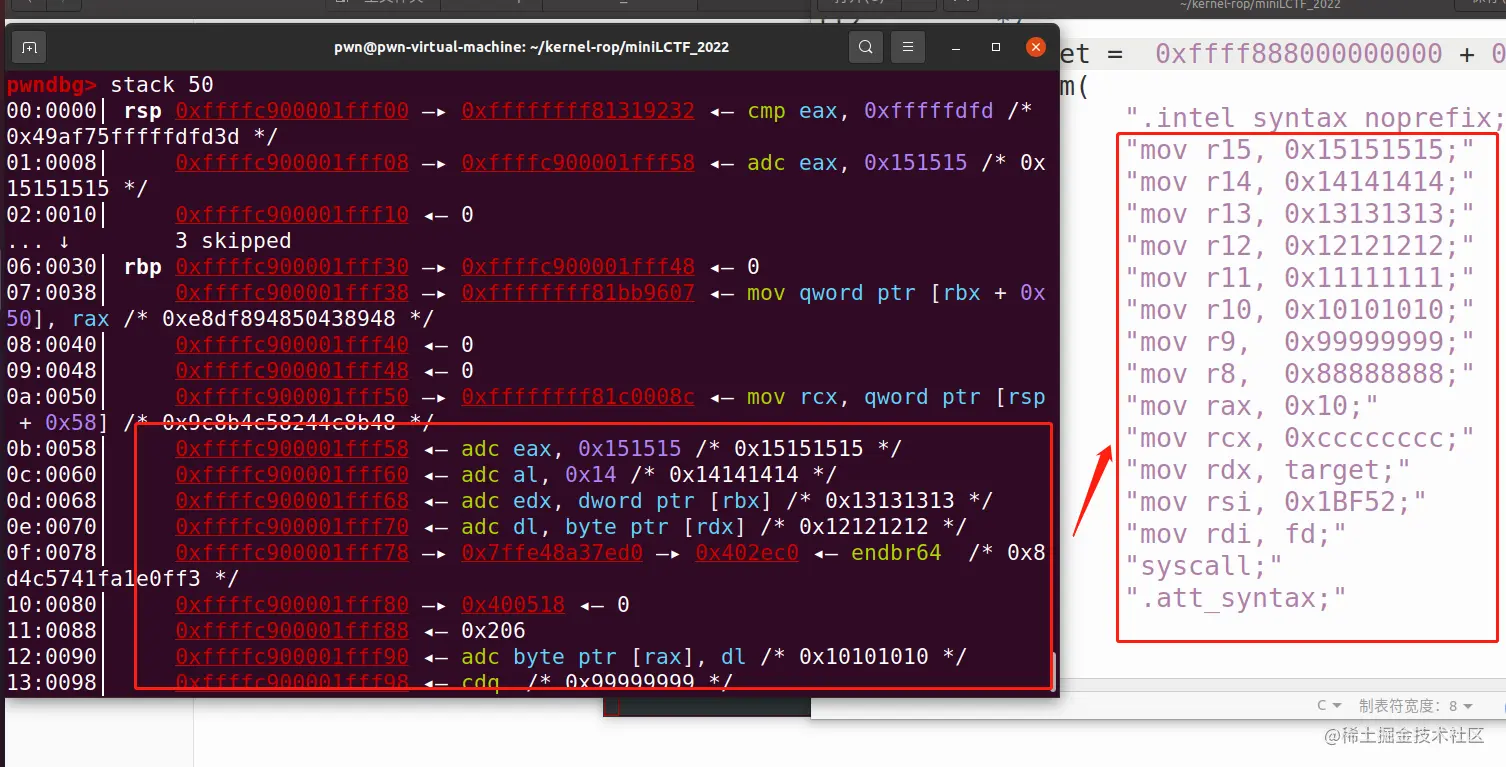Click the 'mov r9, 0x99999999' code line

(1300, 342)
